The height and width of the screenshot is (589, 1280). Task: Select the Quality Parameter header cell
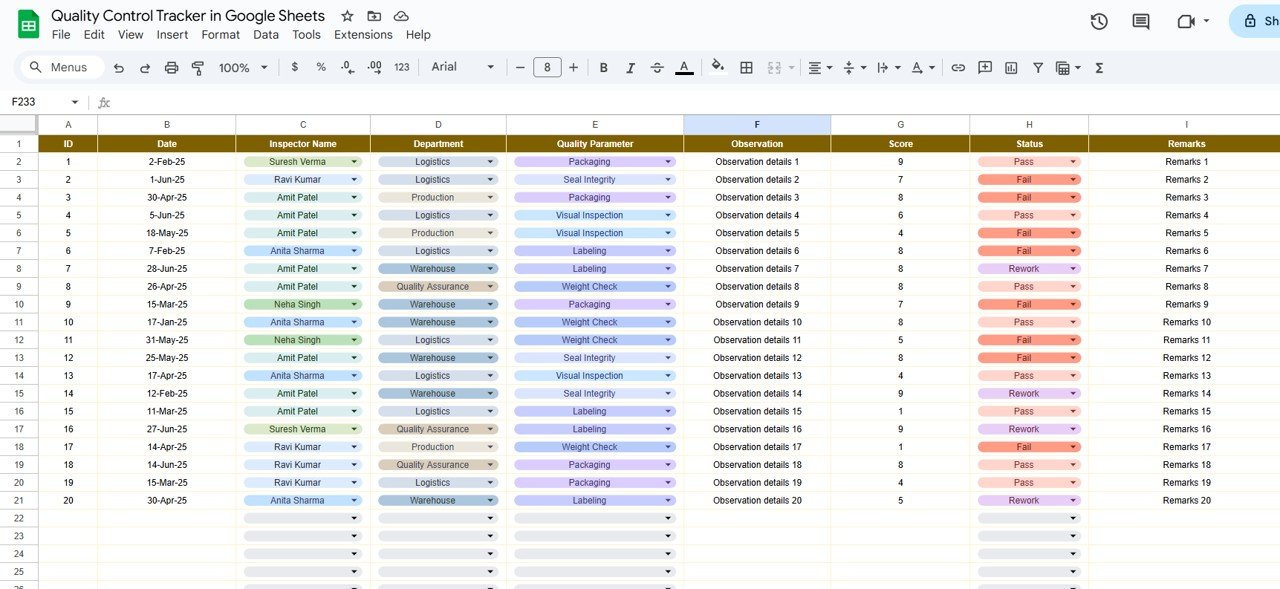point(595,144)
